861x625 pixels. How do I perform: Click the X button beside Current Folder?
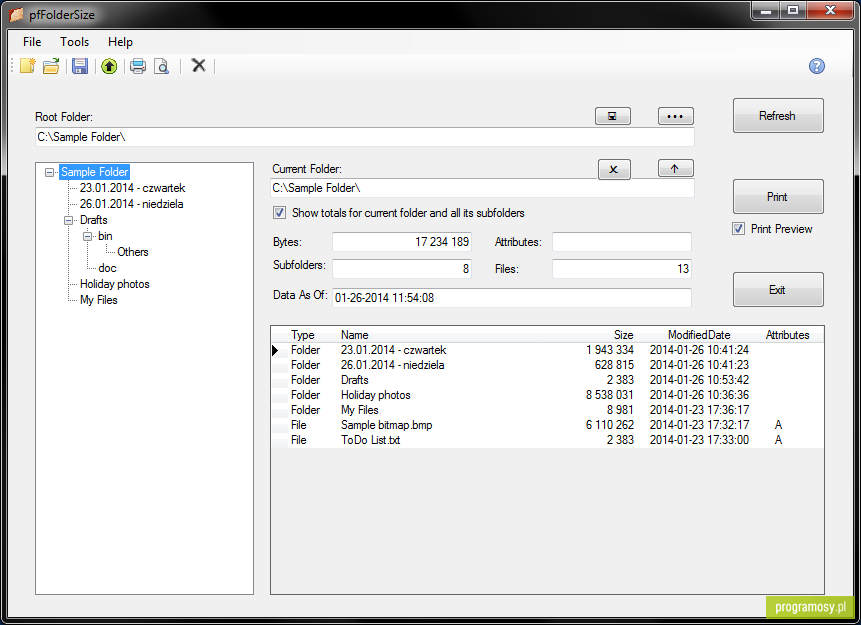click(x=614, y=169)
